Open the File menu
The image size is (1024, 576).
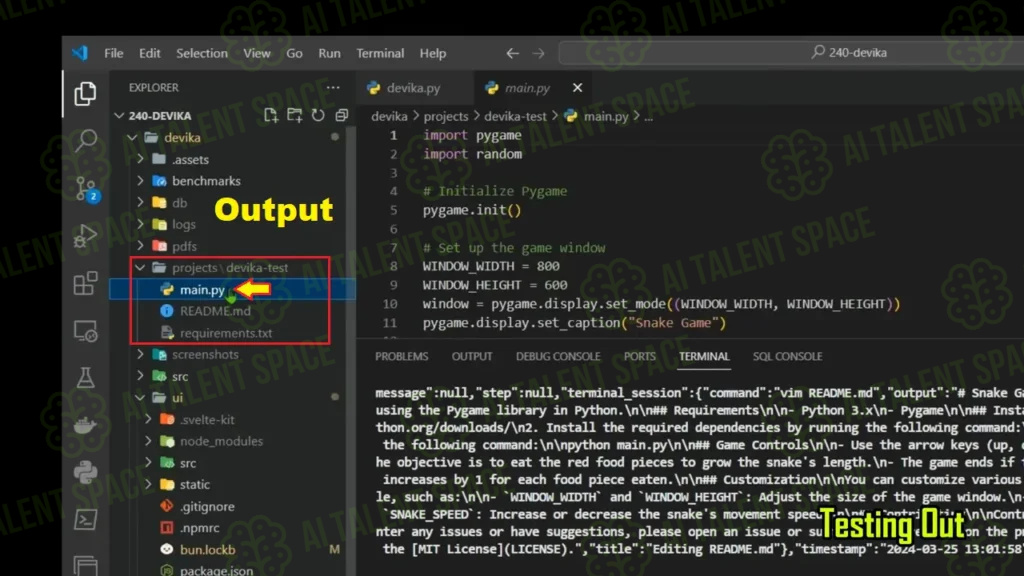pyautogui.click(x=114, y=53)
